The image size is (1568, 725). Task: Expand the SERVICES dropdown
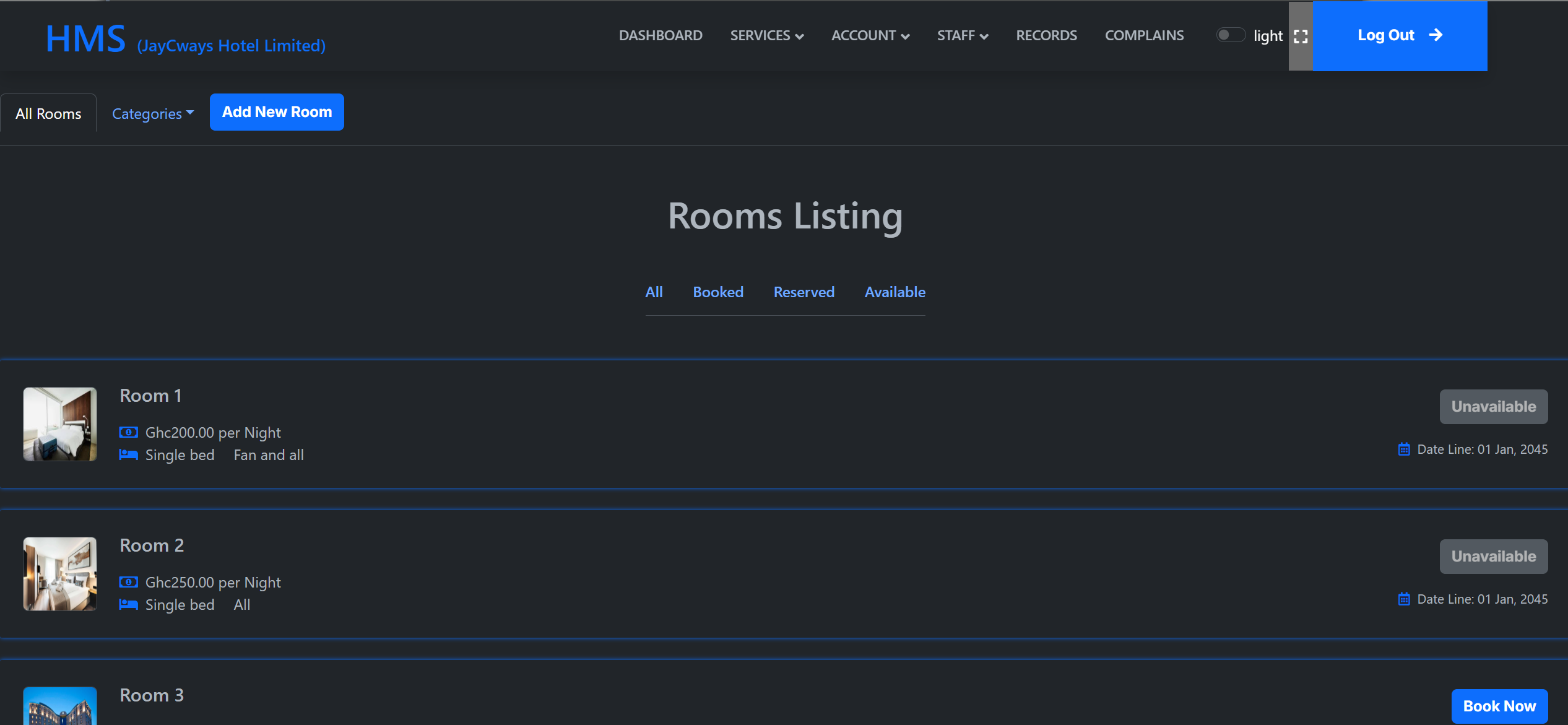tap(766, 35)
